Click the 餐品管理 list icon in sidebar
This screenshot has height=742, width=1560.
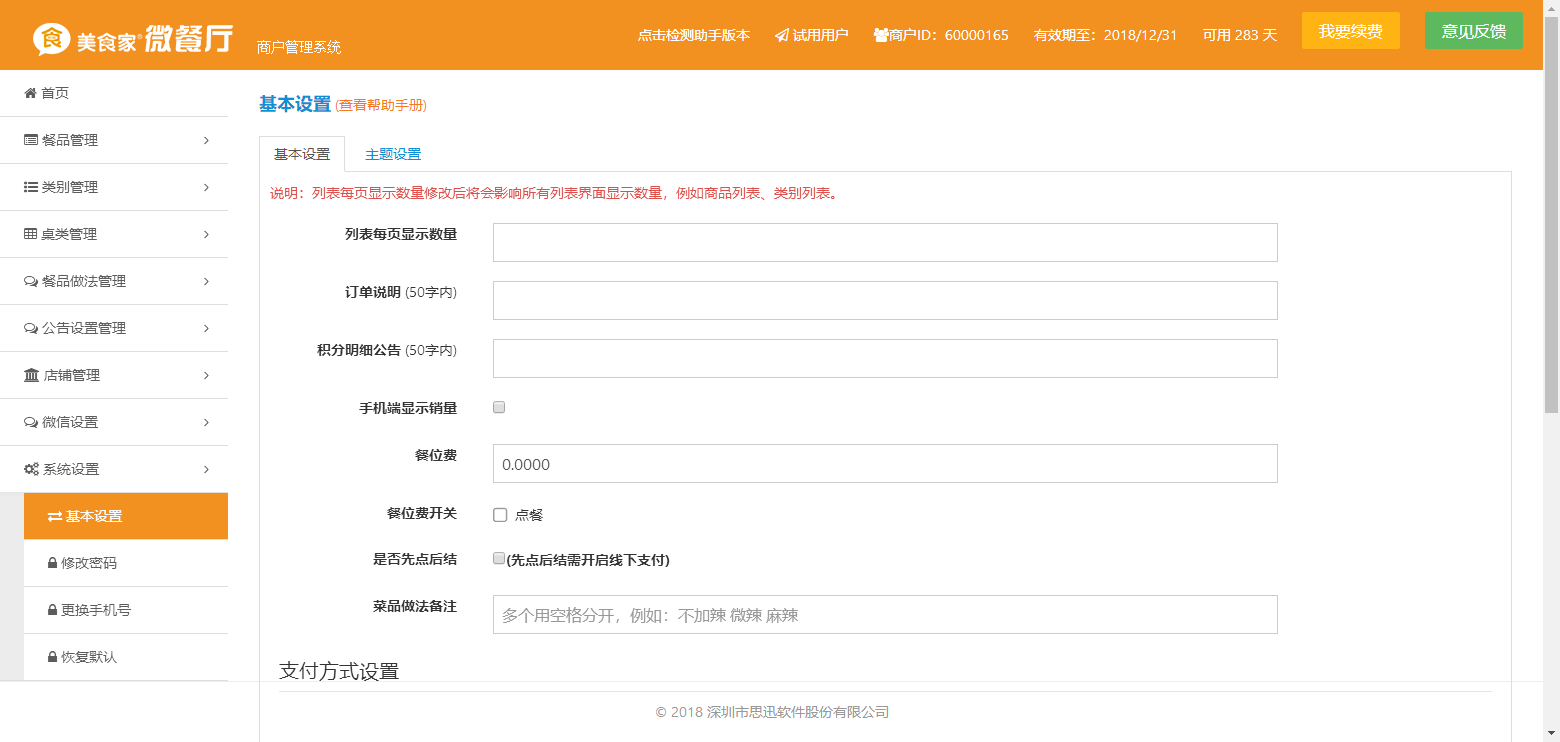pos(31,140)
